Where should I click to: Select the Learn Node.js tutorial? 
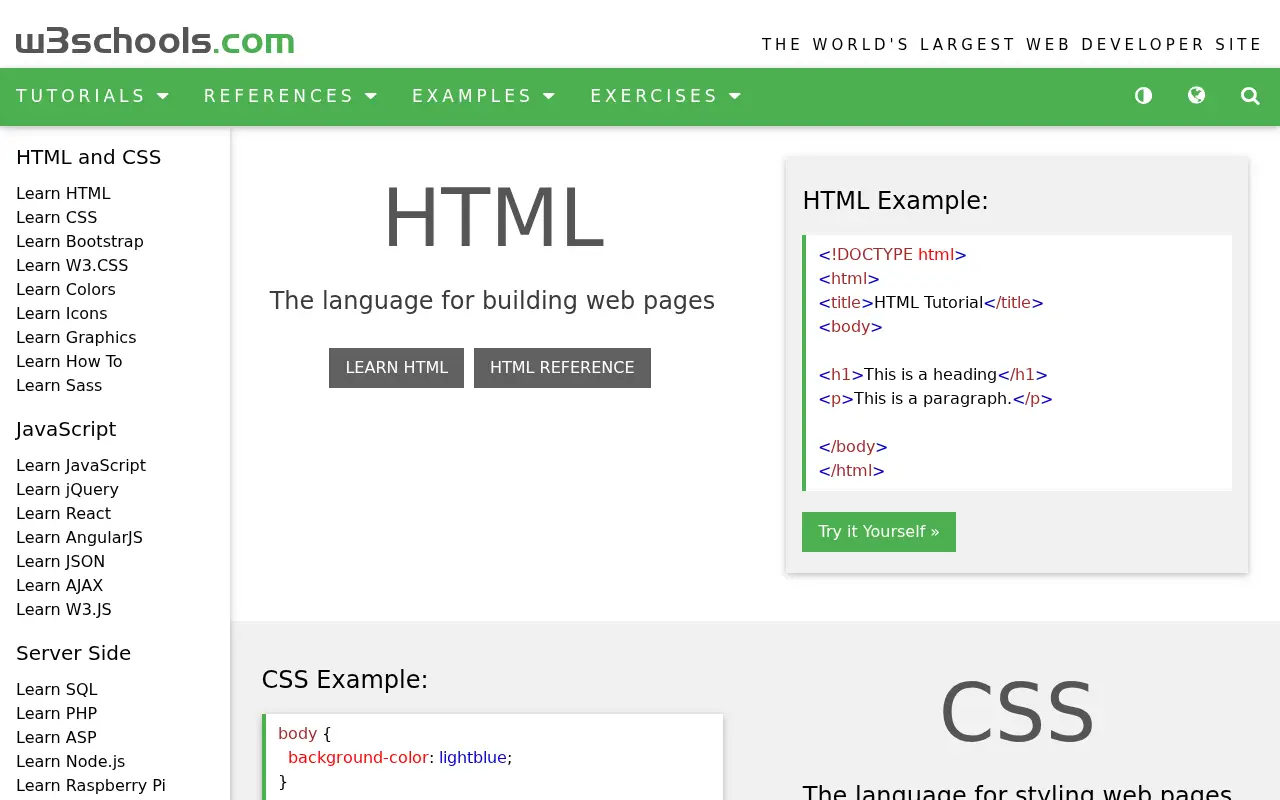point(71,762)
